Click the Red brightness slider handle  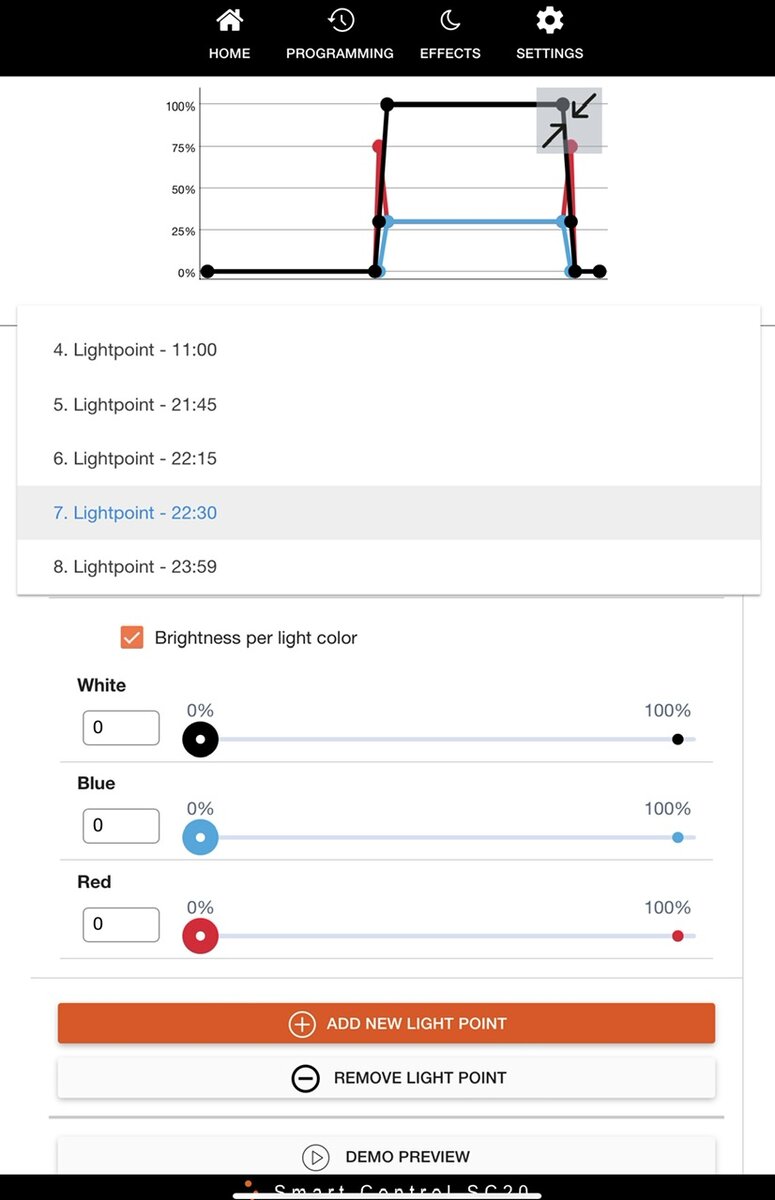pos(200,937)
